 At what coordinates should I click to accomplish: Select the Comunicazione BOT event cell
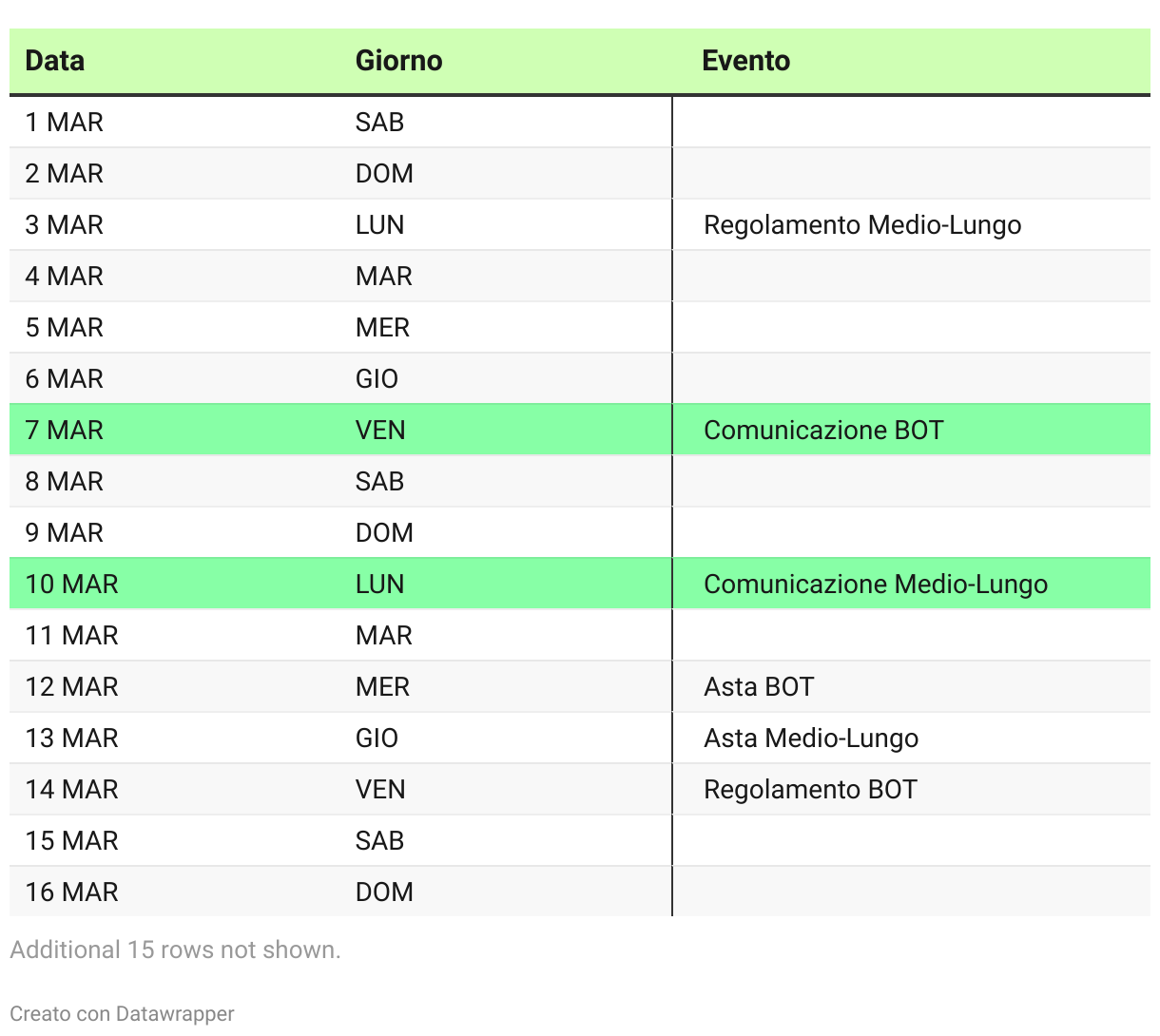click(823, 431)
